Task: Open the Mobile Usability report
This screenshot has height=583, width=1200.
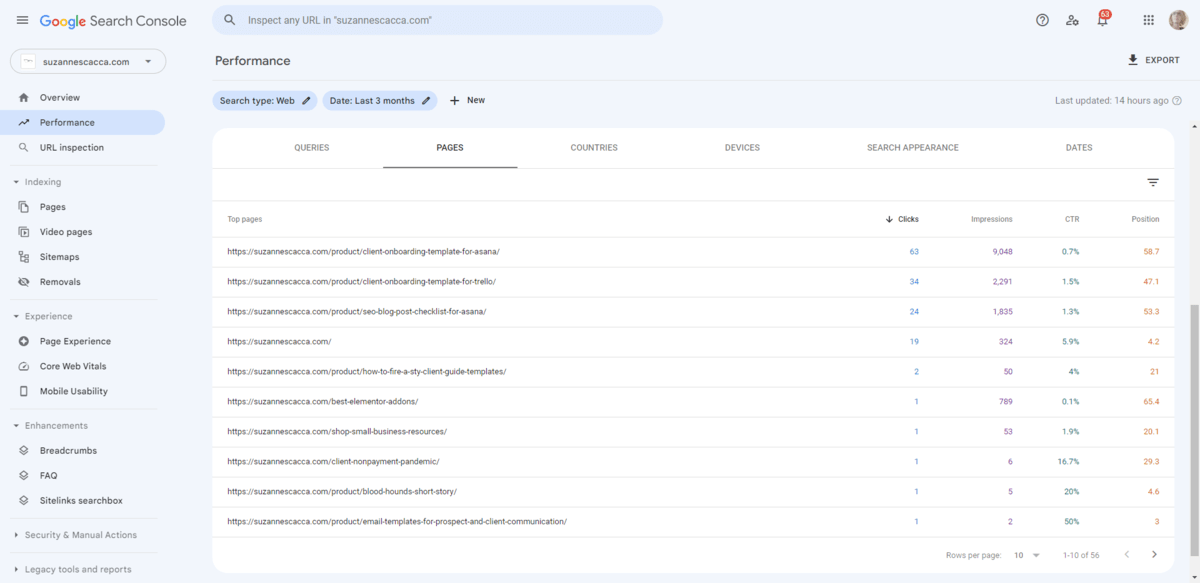Action: (73, 391)
